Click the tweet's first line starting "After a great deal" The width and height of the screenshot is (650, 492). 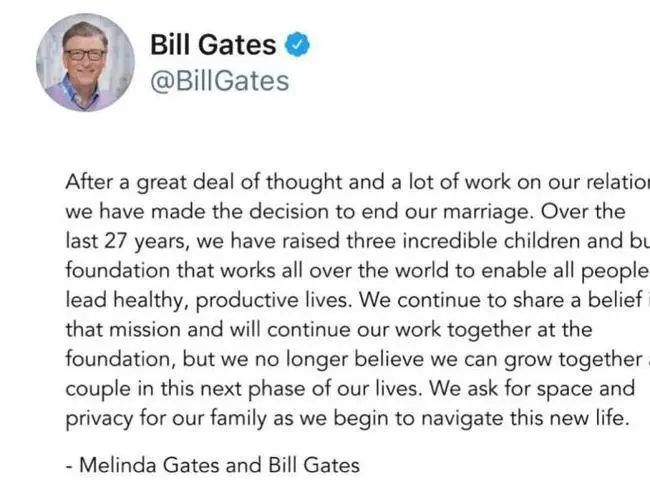(x=357, y=182)
